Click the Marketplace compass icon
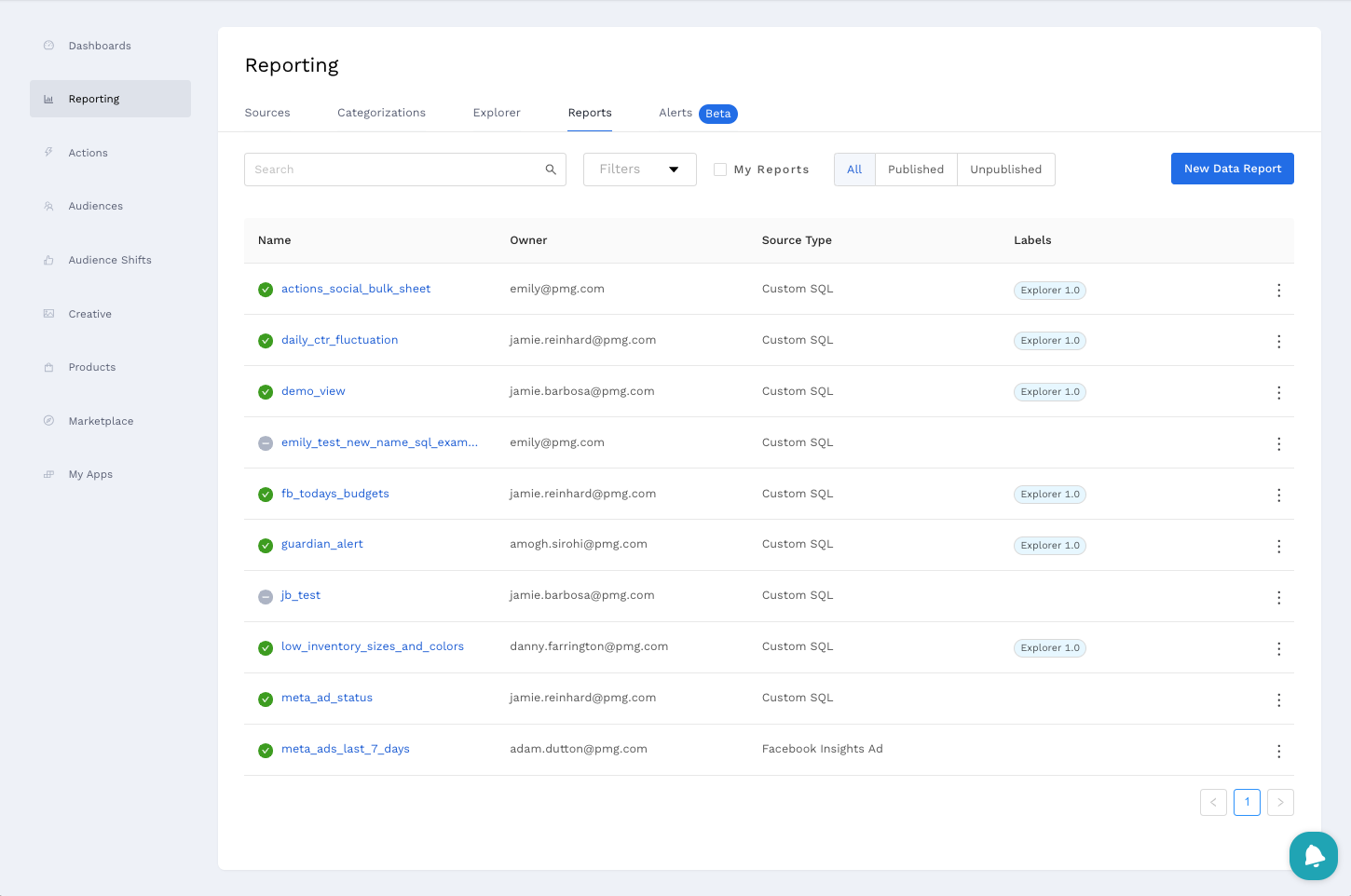1351x896 pixels. 48,421
